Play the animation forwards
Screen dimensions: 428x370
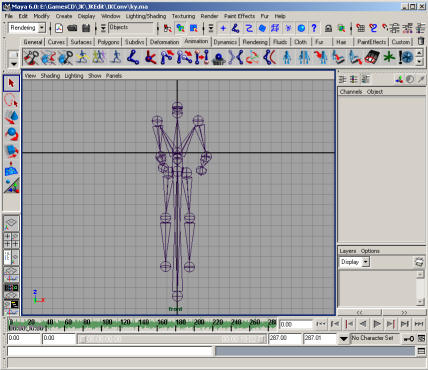(377, 324)
